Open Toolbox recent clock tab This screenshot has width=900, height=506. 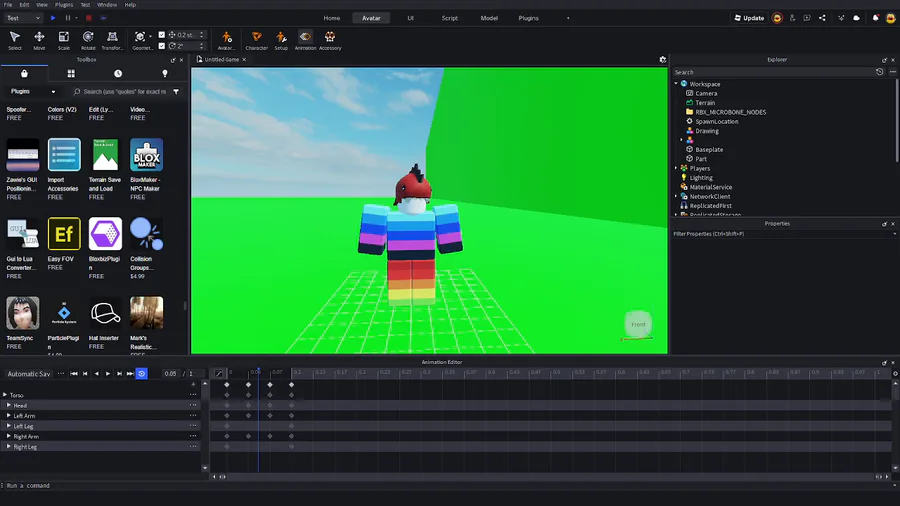coord(118,73)
